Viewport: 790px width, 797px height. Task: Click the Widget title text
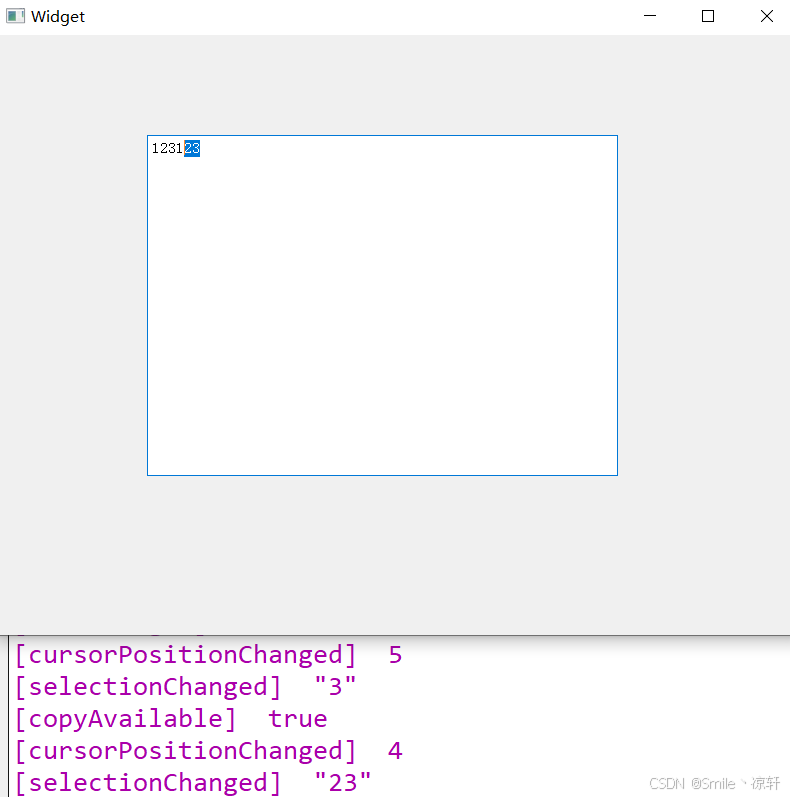click(58, 17)
